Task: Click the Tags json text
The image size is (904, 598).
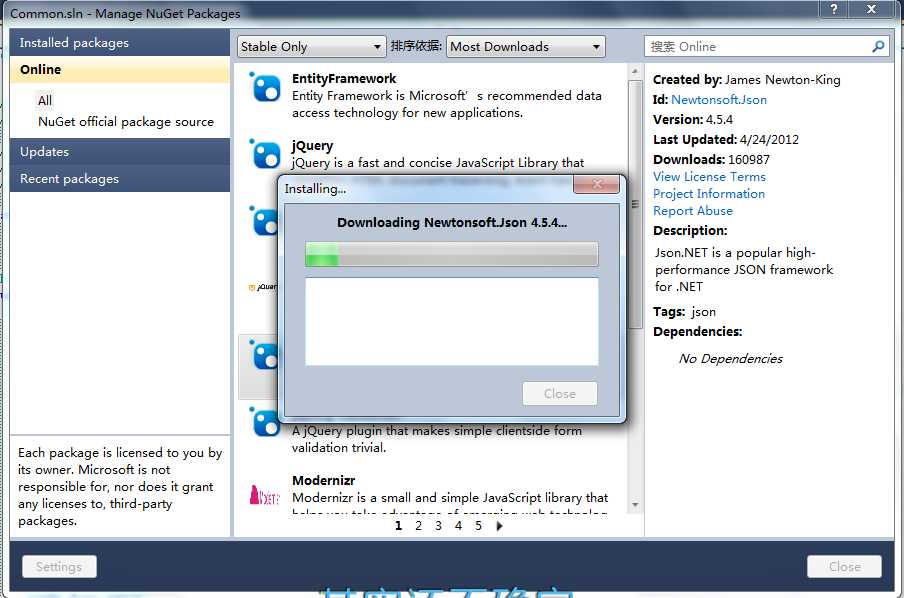Action: tap(684, 312)
